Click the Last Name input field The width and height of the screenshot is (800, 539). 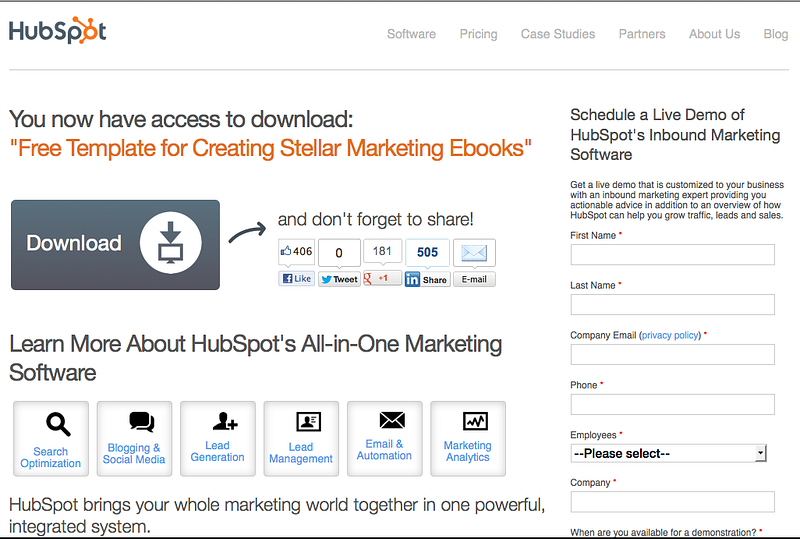click(672, 305)
